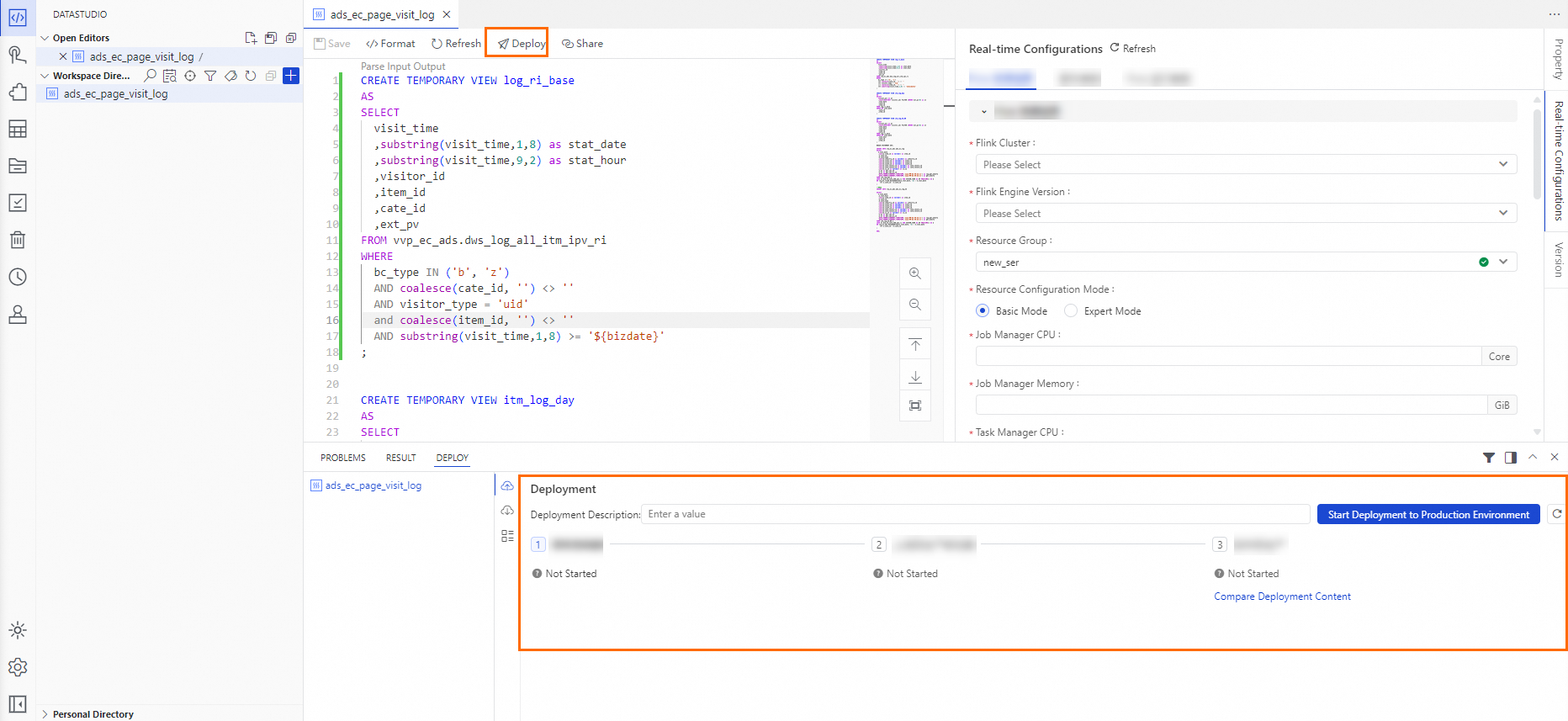Open the checklist task icon in sidebar
Screen dimensions: 1568x721
pos(18,203)
